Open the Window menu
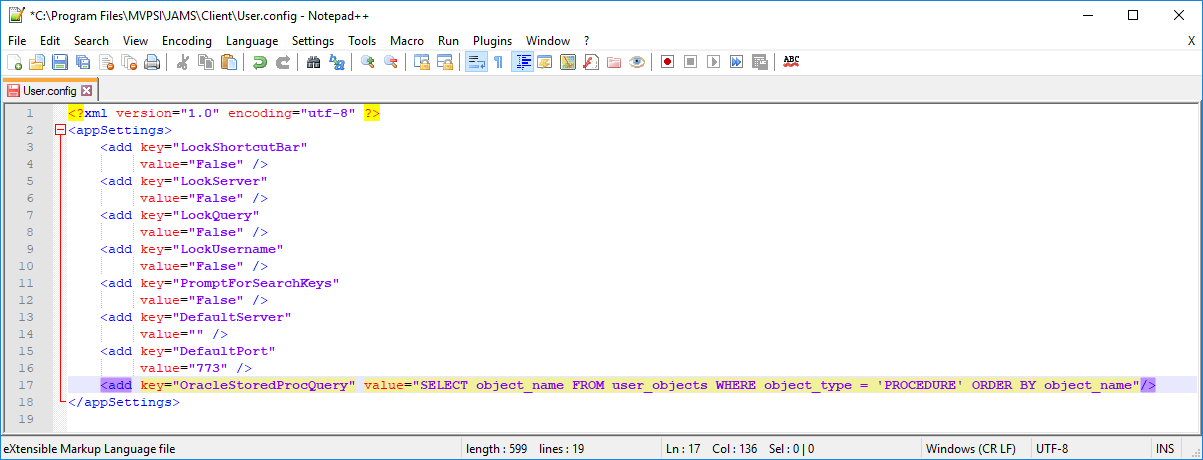The image size is (1203, 460). click(548, 41)
